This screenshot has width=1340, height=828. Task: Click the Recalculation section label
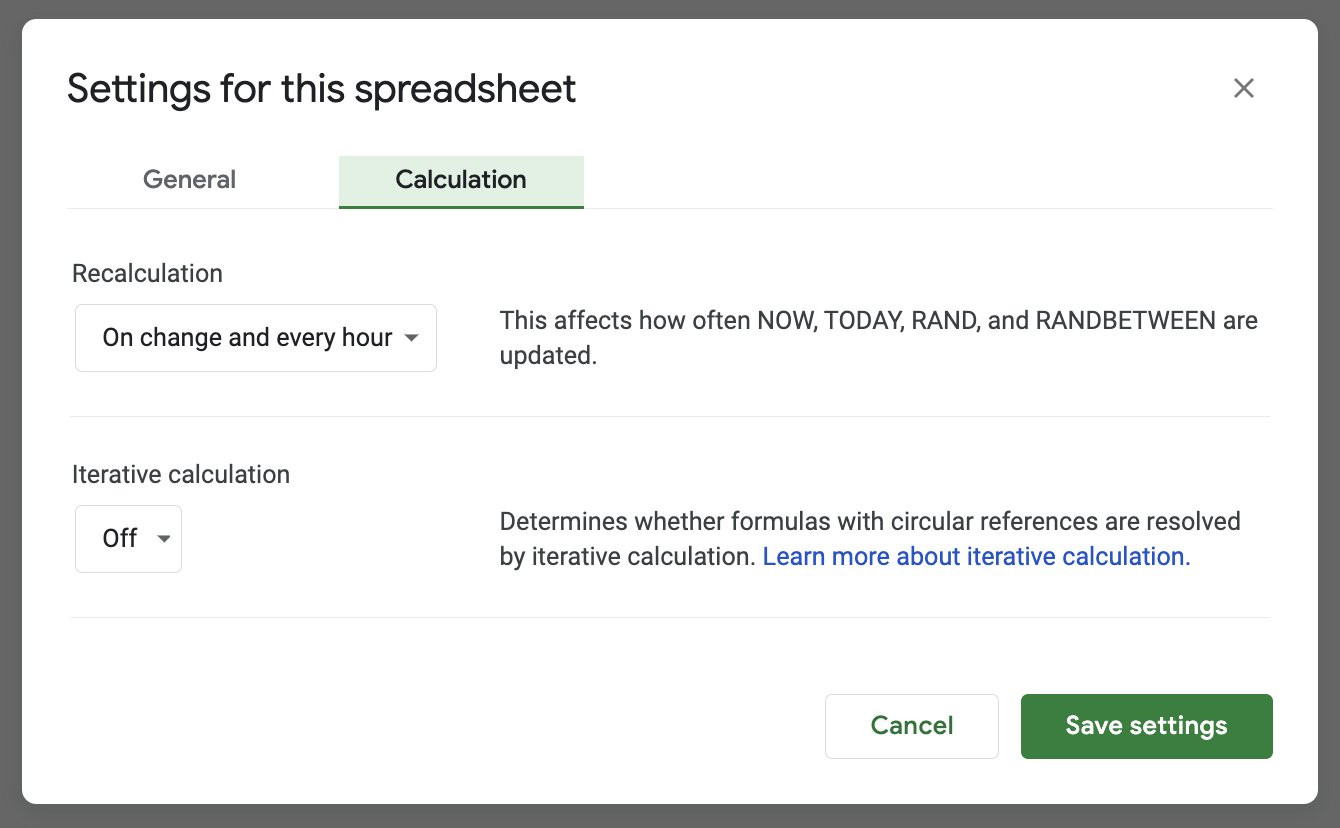[x=147, y=274]
